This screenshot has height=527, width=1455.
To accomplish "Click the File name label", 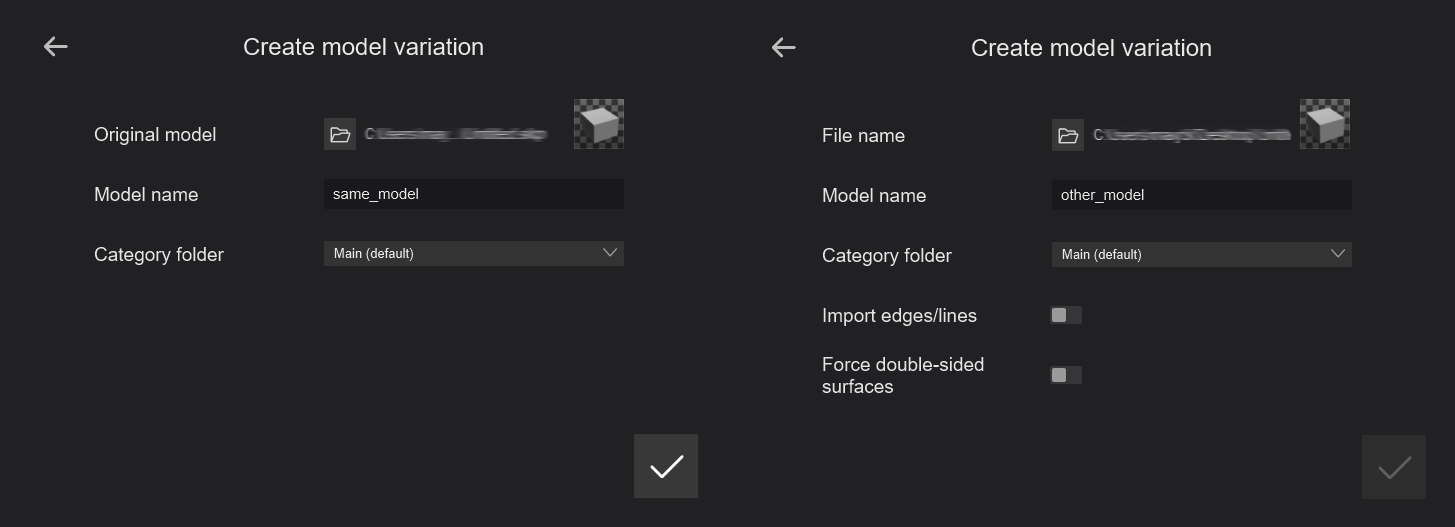I will tap(863, 136).
